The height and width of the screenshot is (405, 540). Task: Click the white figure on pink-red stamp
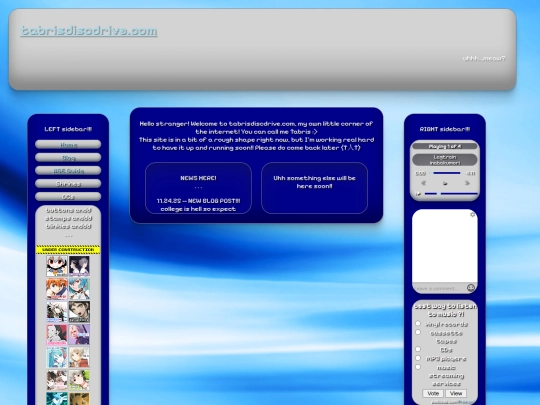pos(57,334)
